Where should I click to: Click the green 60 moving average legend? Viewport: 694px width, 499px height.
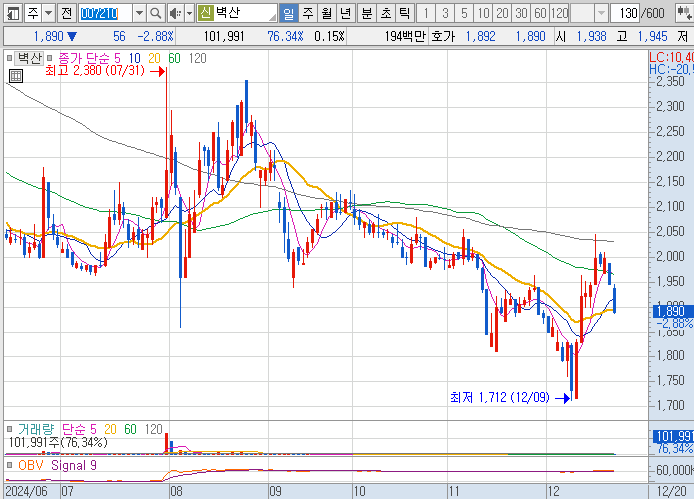pyautogui.click(x=174, y=58)
